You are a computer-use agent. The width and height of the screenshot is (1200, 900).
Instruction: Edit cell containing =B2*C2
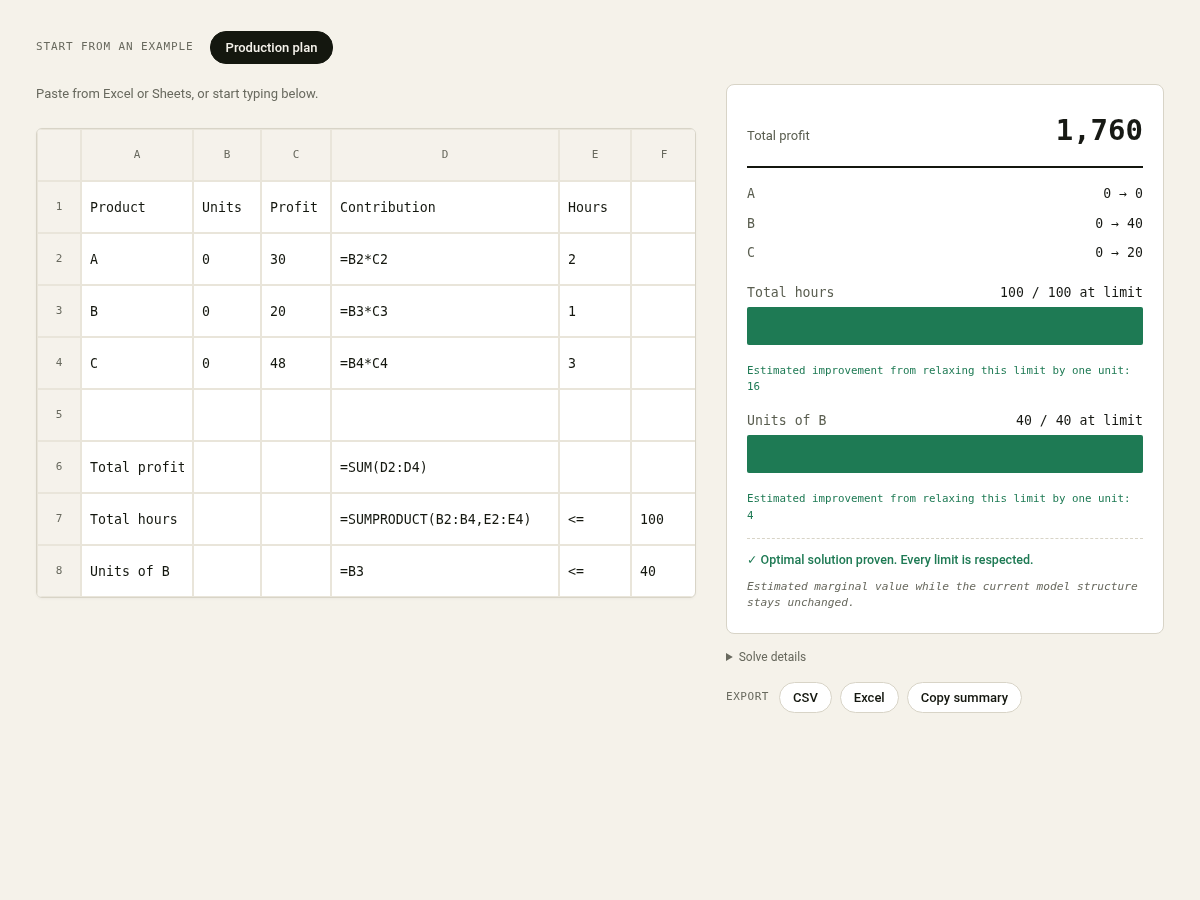[x=445, y=259]
